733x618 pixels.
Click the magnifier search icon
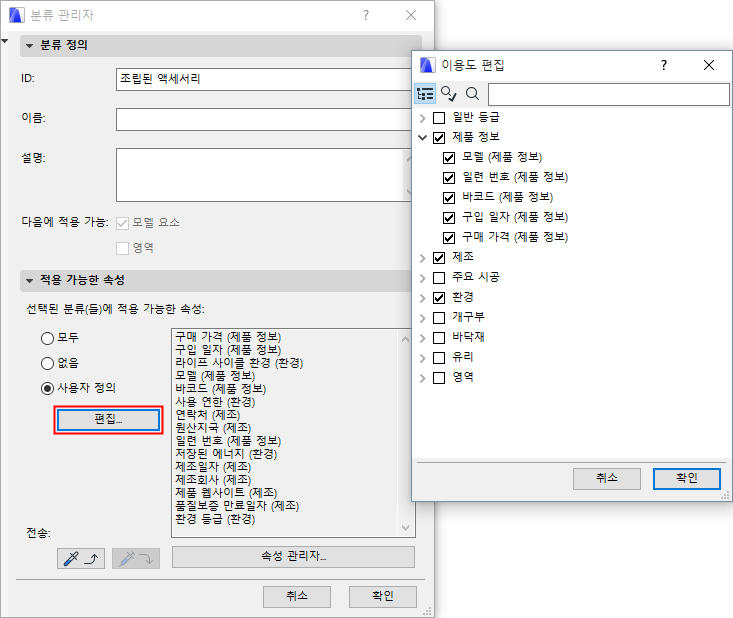(473, 94)
